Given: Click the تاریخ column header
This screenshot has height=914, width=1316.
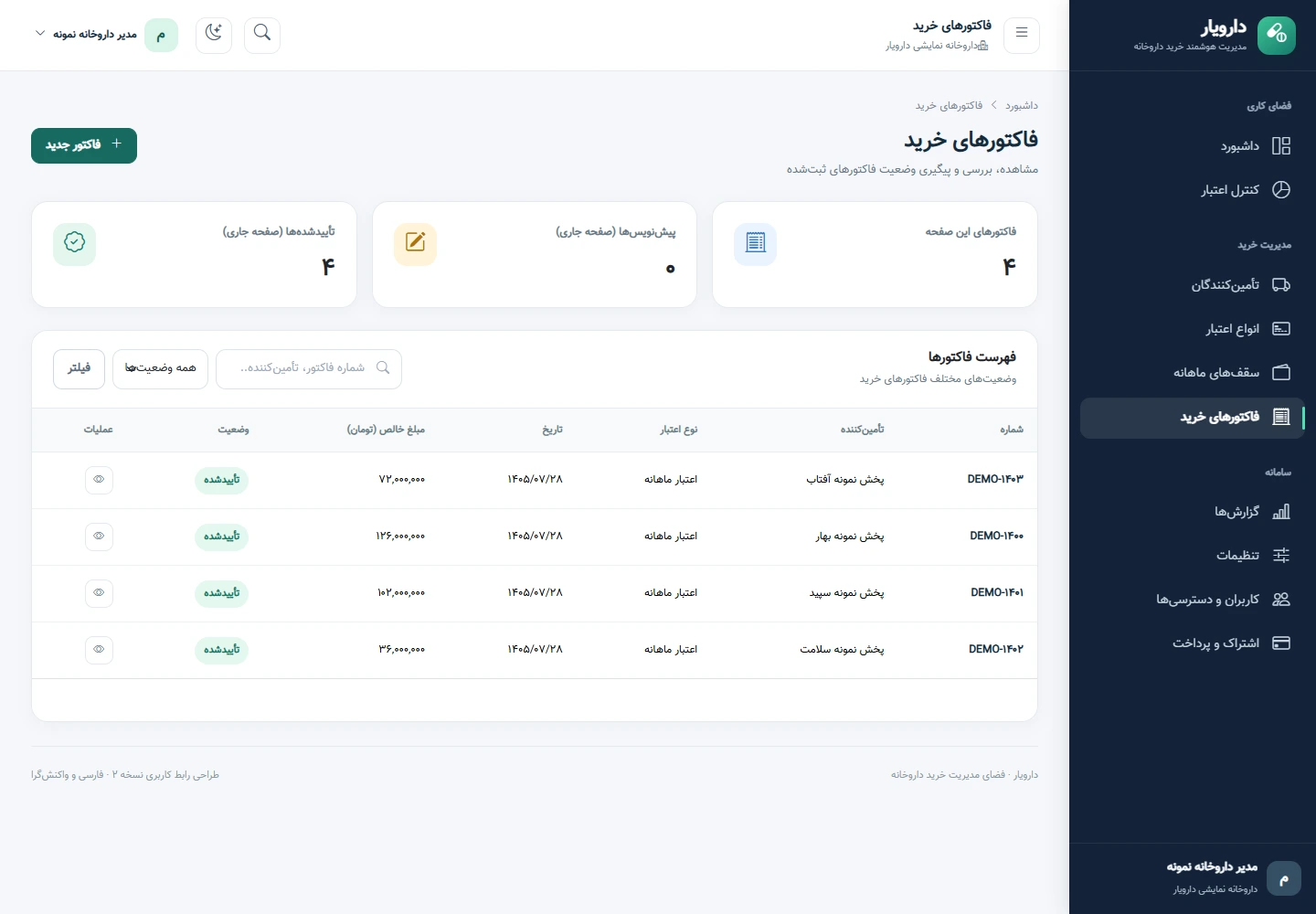Looking at the screenshot, I should tap(553, 430).
